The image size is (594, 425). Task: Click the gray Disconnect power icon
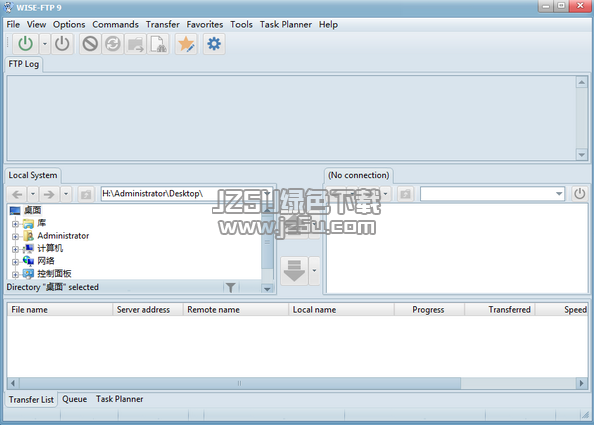tap(62, 44)
